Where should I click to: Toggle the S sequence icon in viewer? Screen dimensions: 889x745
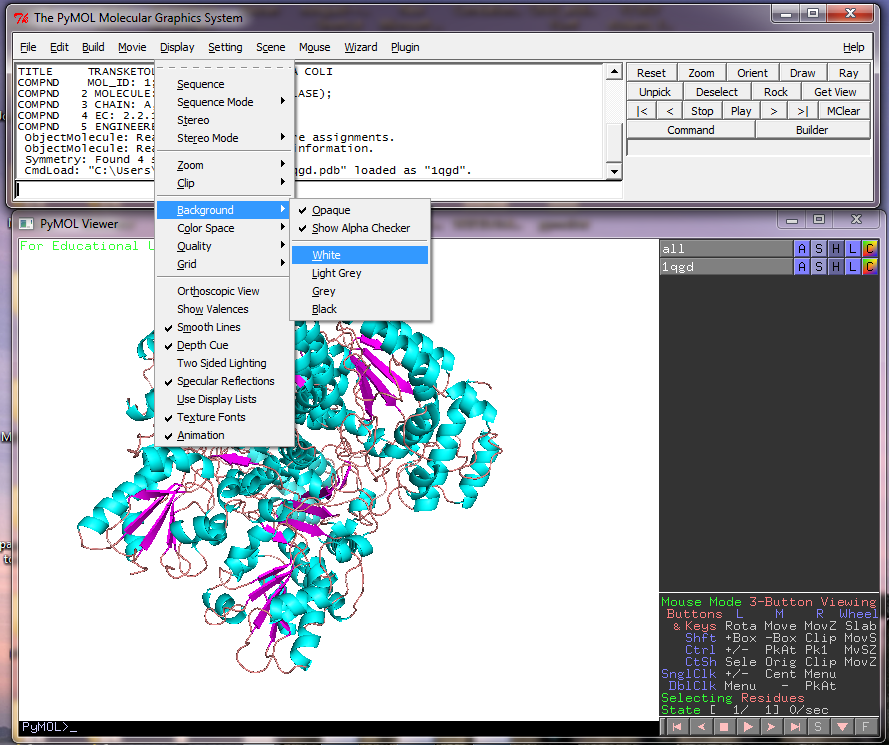click(x=817, y=727)
